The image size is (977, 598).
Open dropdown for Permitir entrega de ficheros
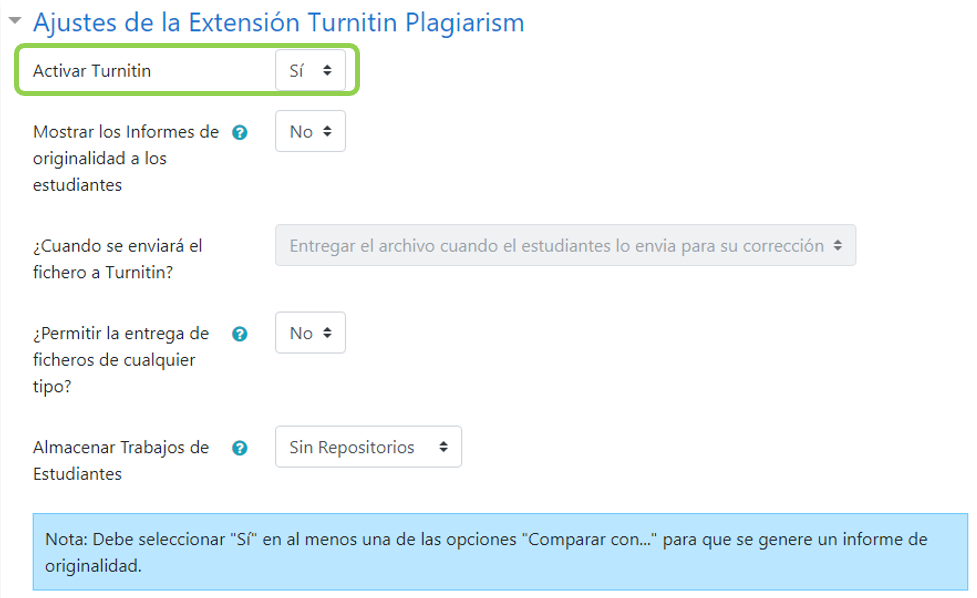point(309,333)
